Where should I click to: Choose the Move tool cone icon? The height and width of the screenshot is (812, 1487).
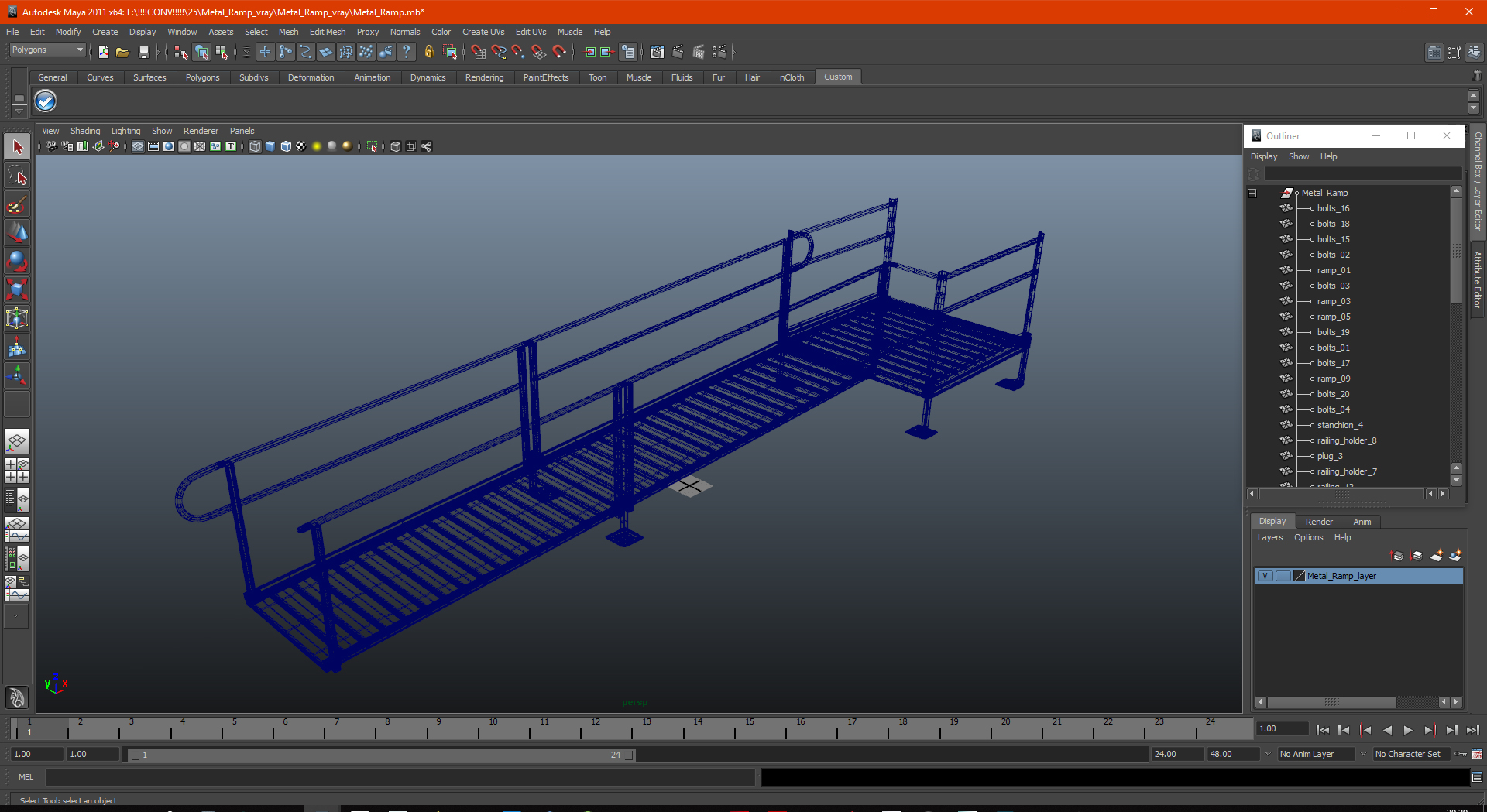click(17, 232)
